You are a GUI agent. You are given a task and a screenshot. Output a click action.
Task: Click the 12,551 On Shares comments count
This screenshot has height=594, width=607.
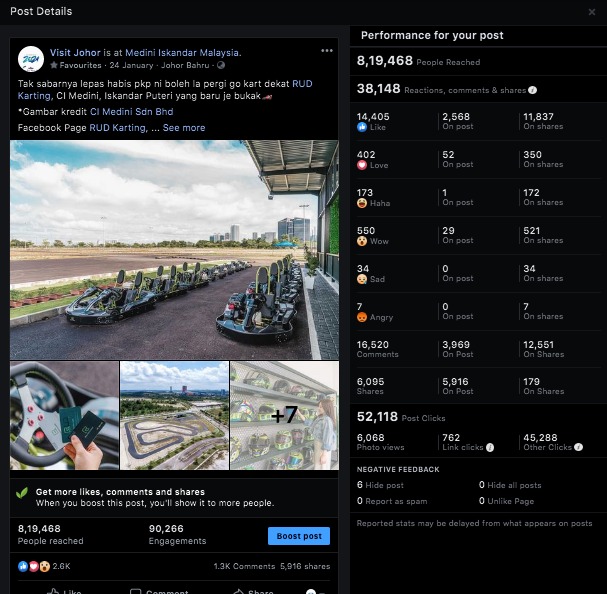544,349
